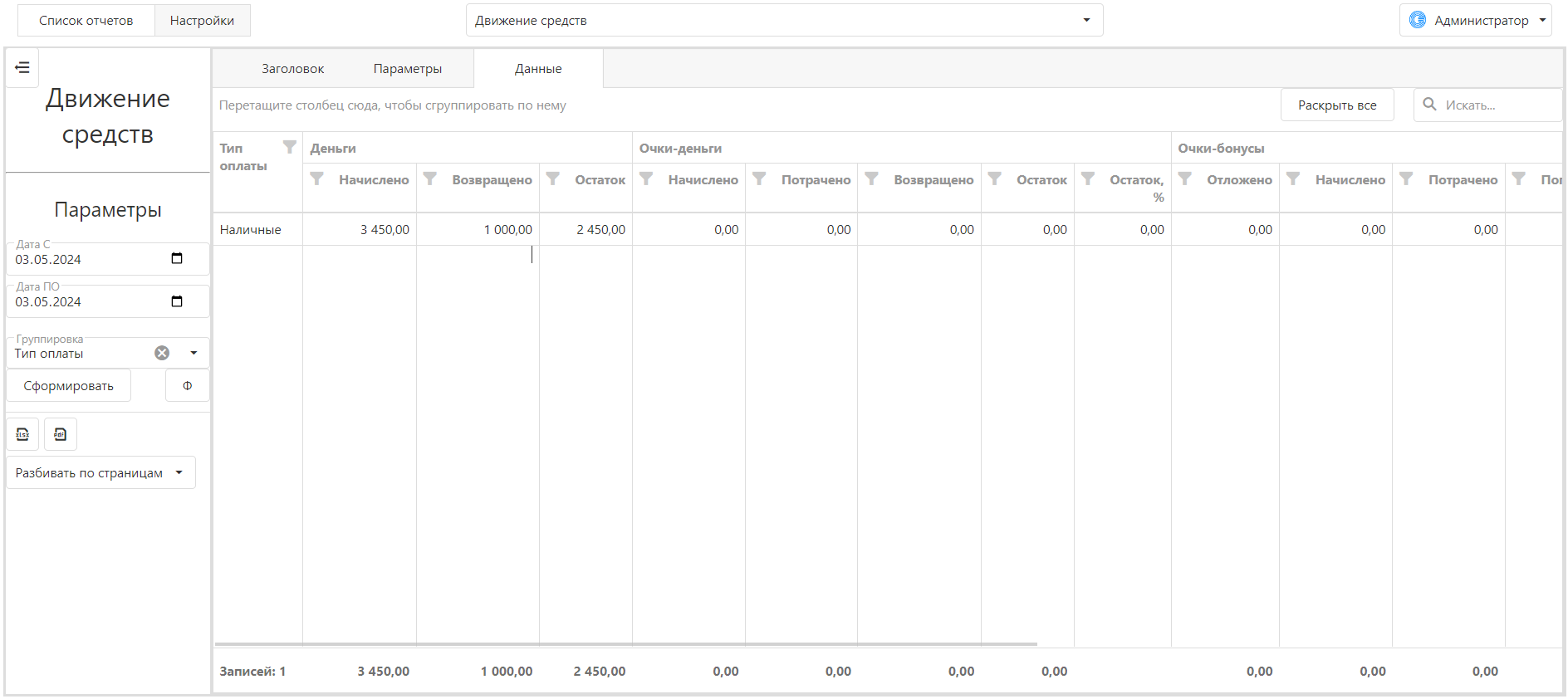Screen dimensions: 1568x699
Task: Open filter for Остаток, % column
Action: [x=1087, y=178]
